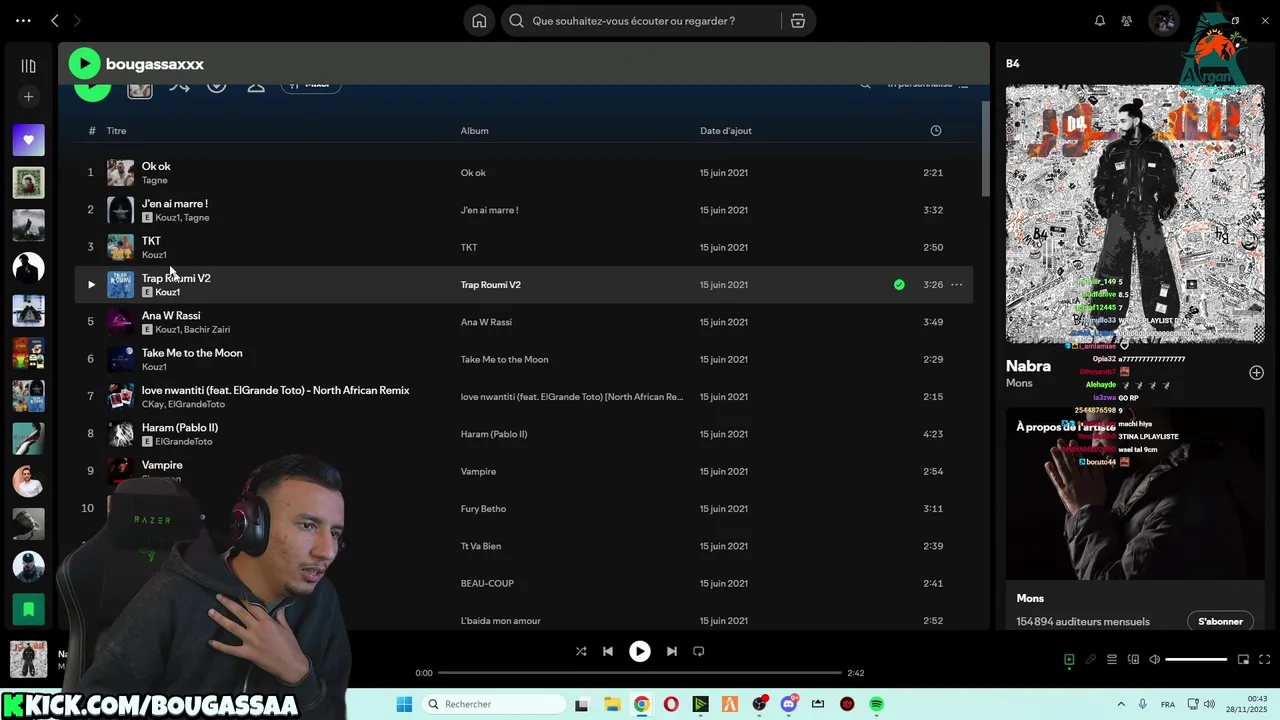Toggle the green saved checkmark on Trap Roumi V2
This screenshot has height=720, width=1280.
pyautogui.click(x=899, y=285)
